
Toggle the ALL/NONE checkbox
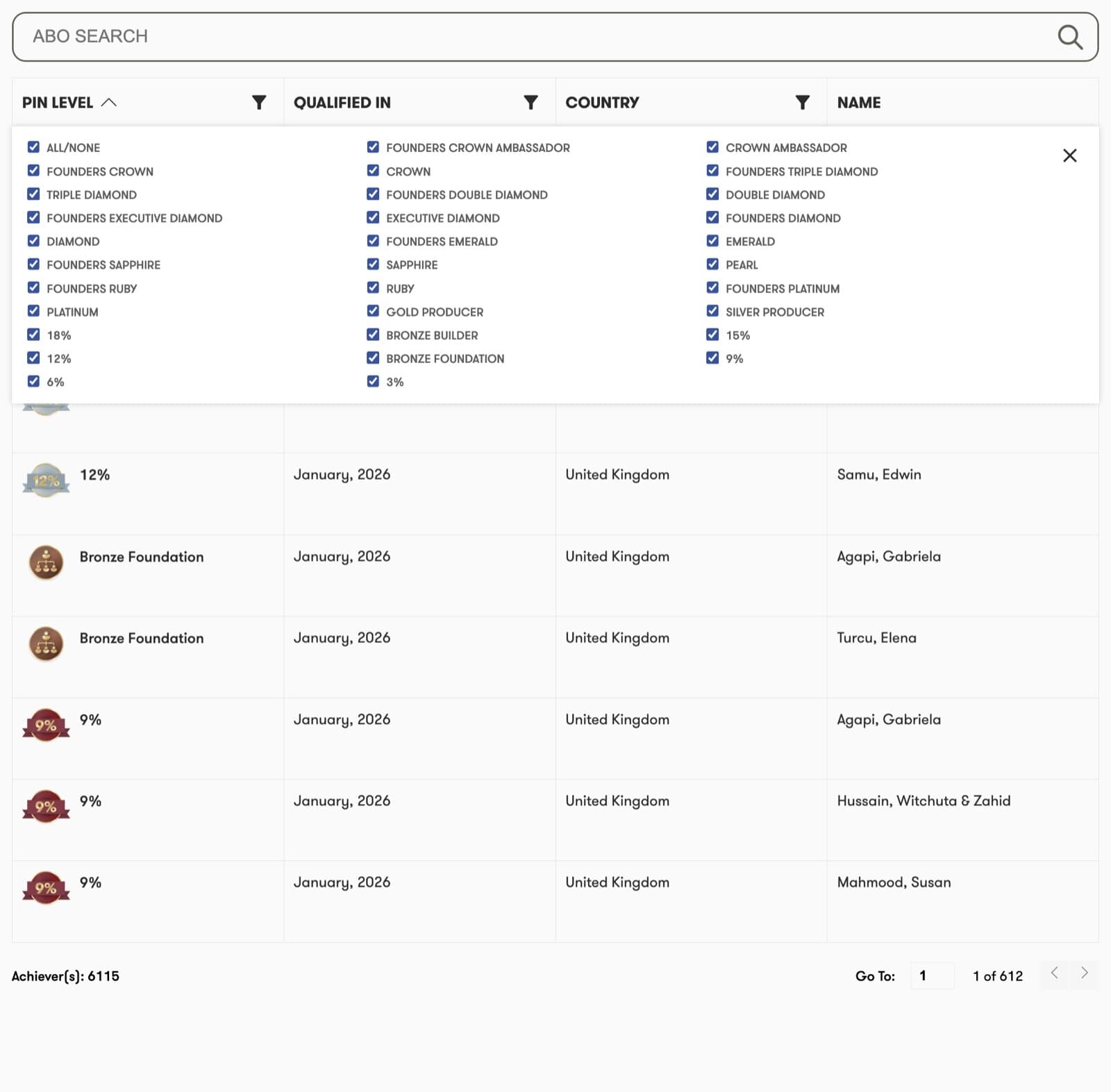point(33,147)
